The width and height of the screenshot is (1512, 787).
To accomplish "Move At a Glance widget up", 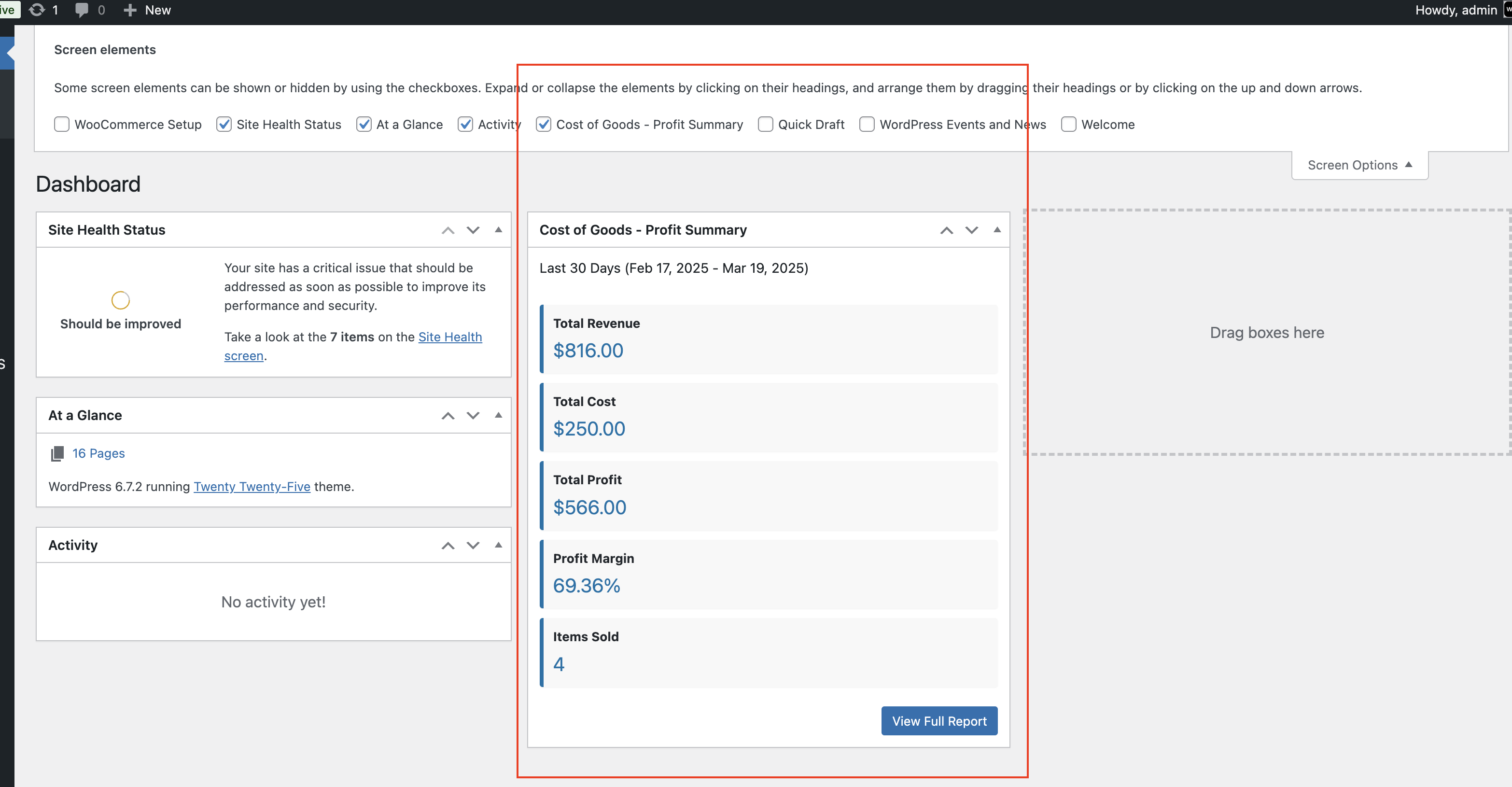I will (448, 416).
